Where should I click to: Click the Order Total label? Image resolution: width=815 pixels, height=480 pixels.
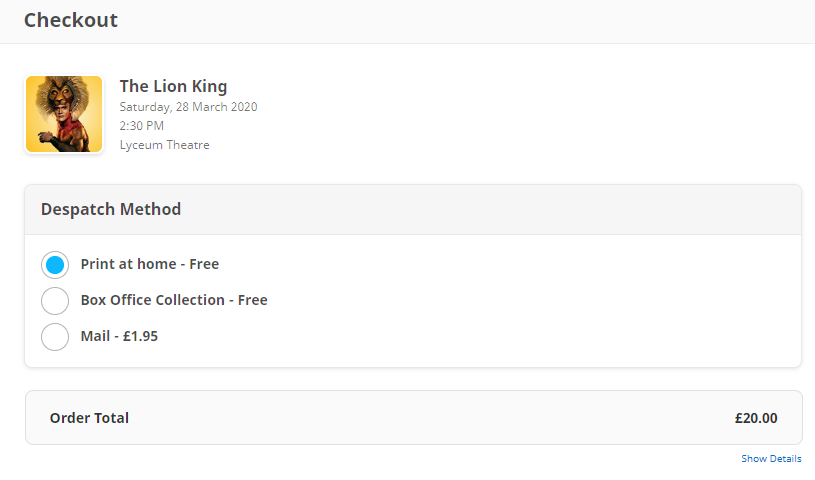click(x=89, y=418)
